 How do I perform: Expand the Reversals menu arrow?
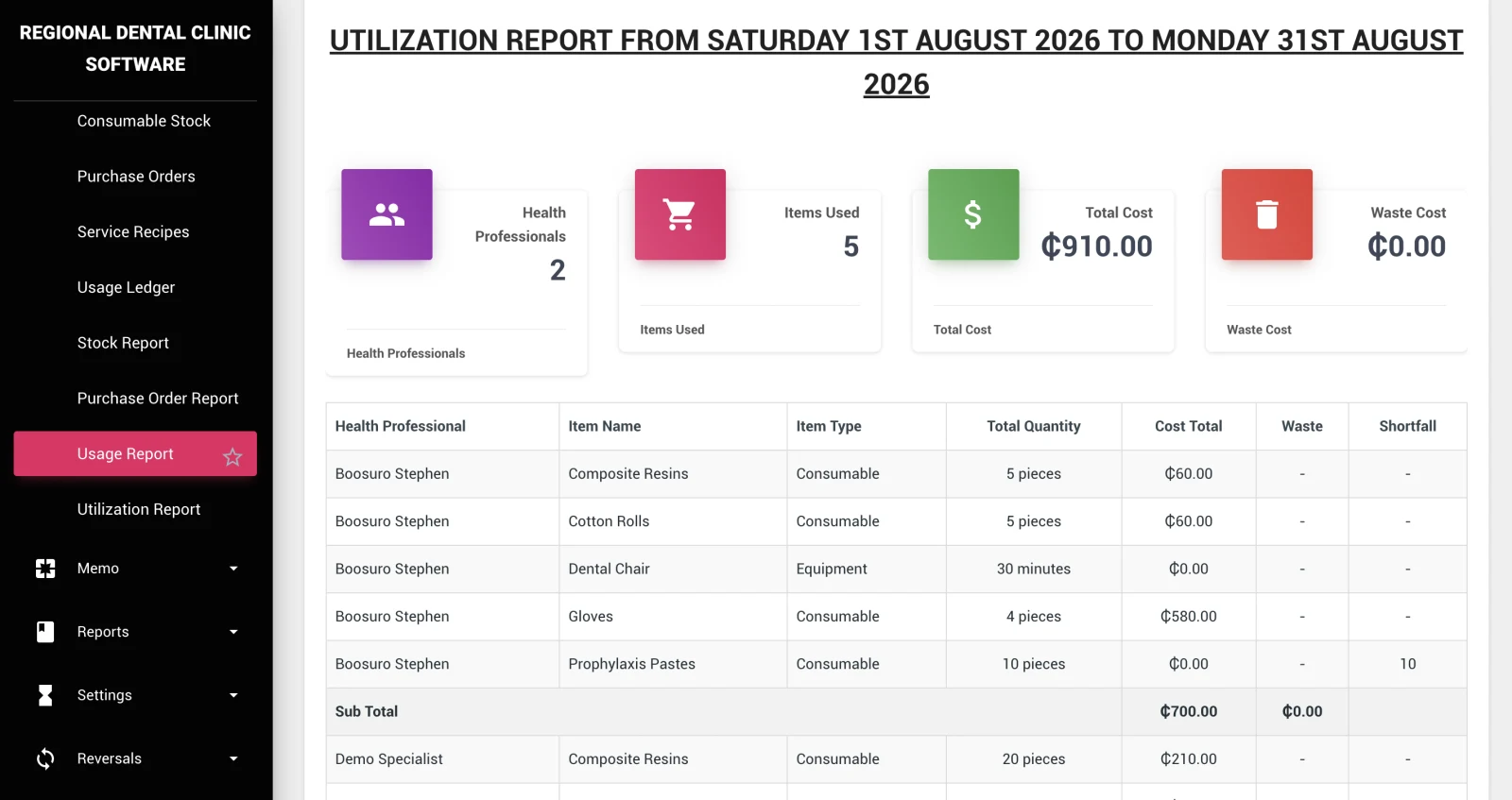pyautogui.click(x=233, y=758)
